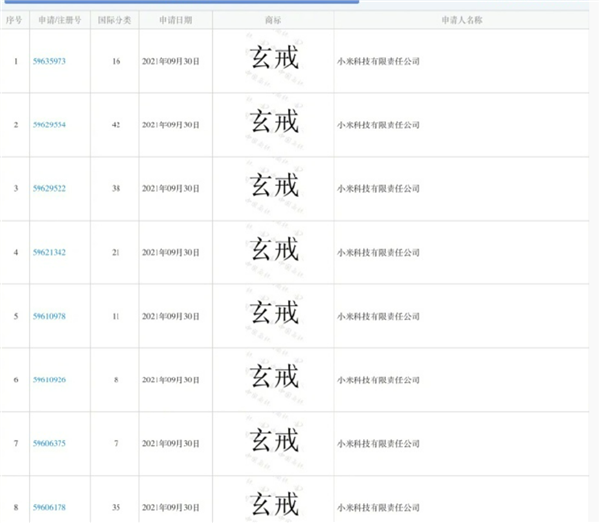Click the date 2021年09月30日 in row 1
This screenshot has width=600, height=523.
coord(171,61)
